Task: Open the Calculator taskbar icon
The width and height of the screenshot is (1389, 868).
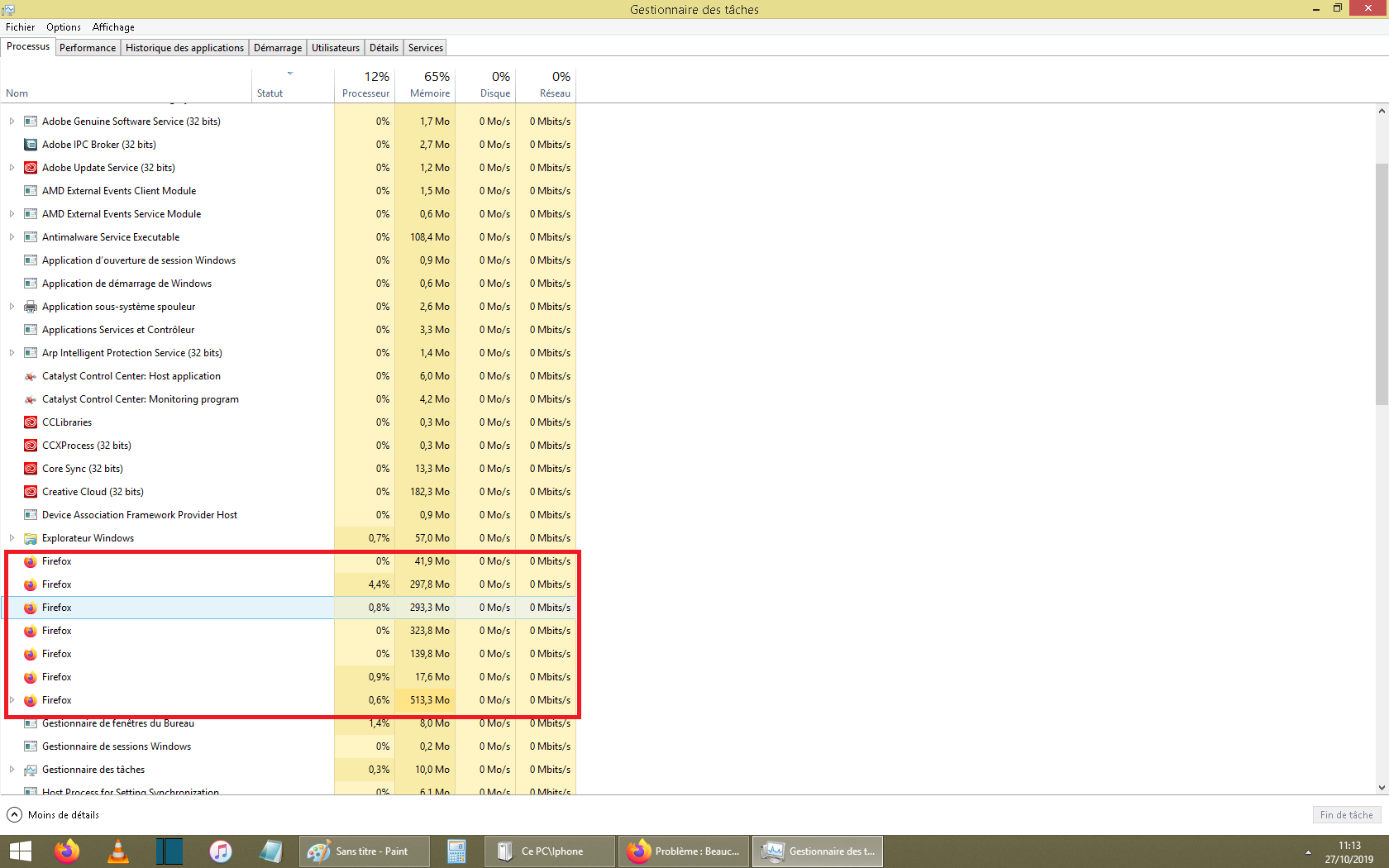Action: 456,851
